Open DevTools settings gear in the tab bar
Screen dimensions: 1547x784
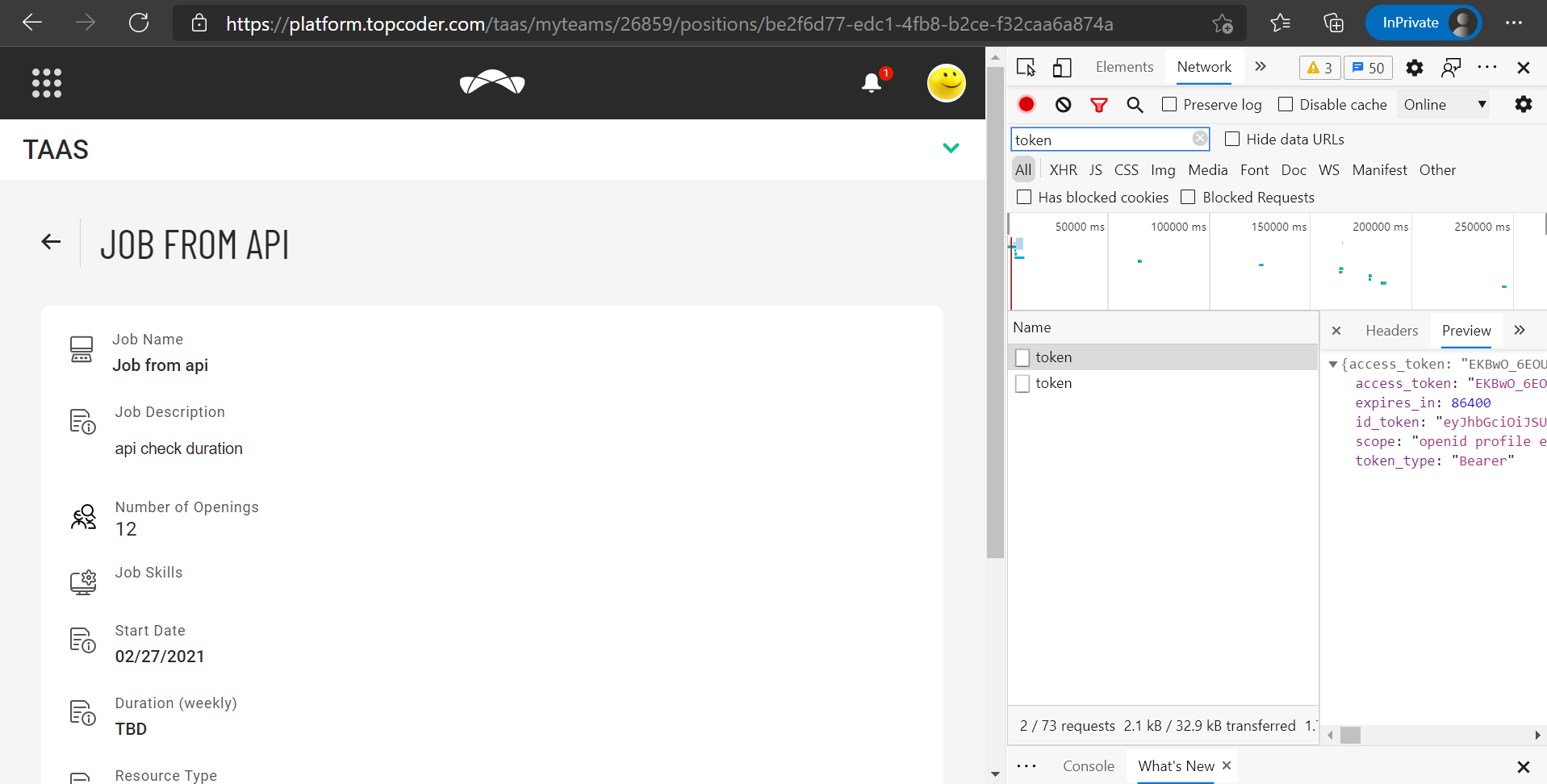(1415, 68)
